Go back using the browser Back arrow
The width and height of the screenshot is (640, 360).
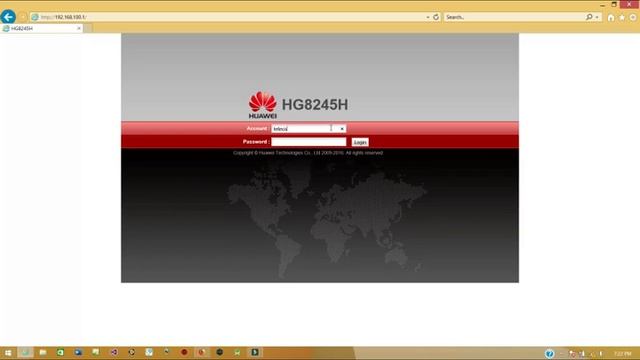tap(8, 17)
